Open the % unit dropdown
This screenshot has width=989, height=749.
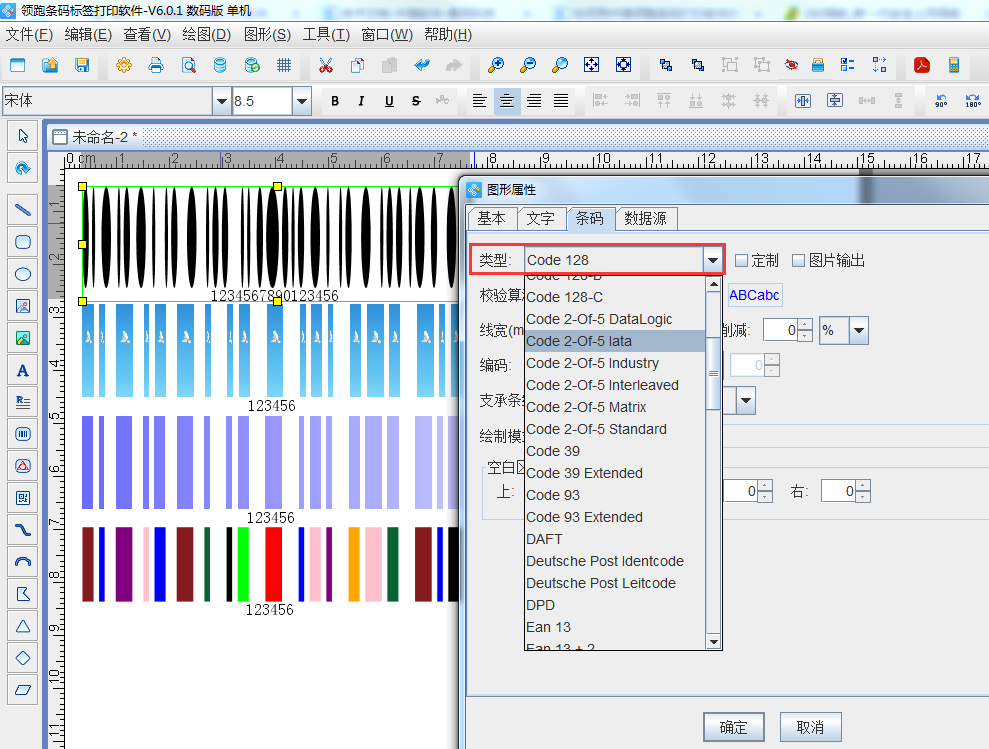click(859, 331)
